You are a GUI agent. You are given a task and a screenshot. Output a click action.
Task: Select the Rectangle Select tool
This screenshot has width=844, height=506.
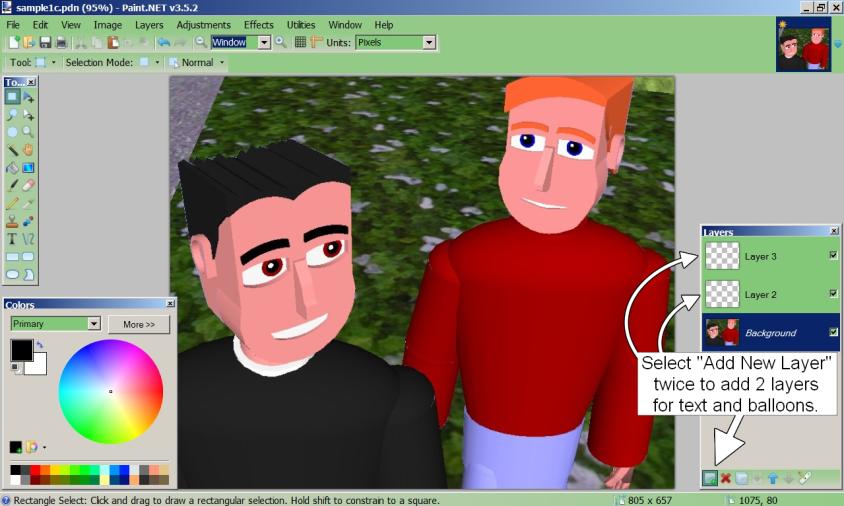pyautogui.click(x=12, y=97)
